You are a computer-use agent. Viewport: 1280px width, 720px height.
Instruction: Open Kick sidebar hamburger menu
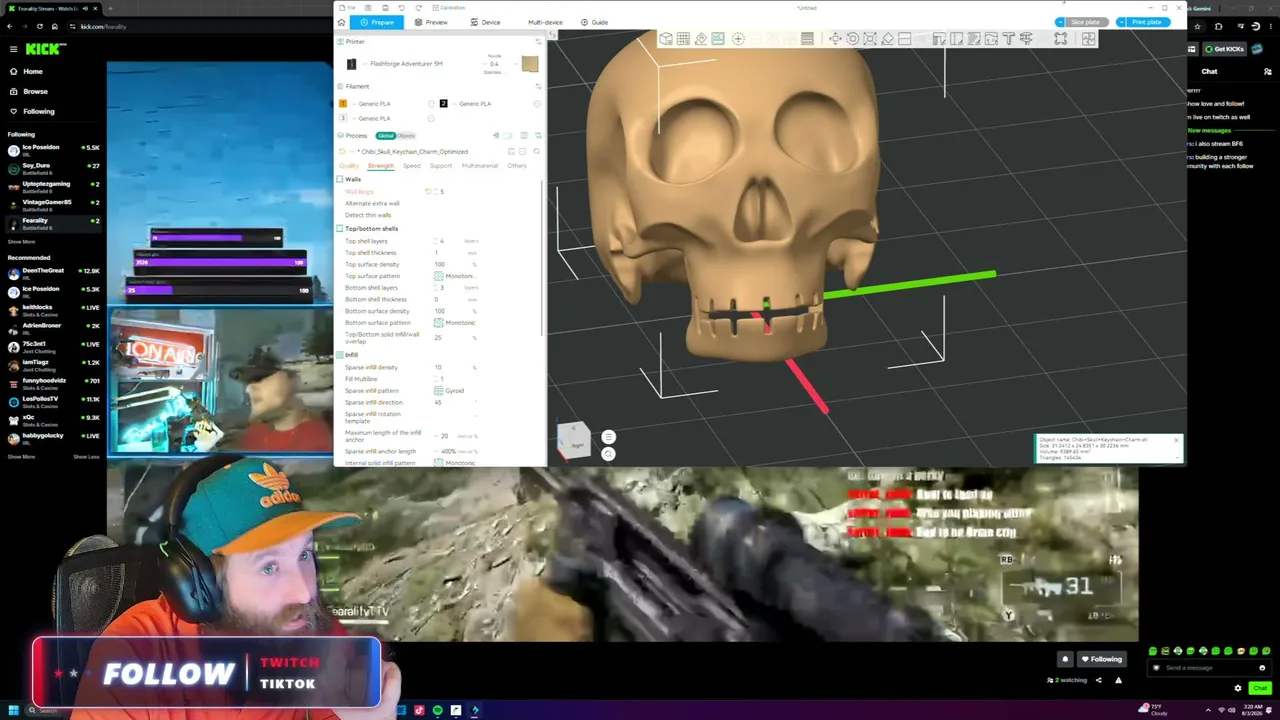point(14,49)
